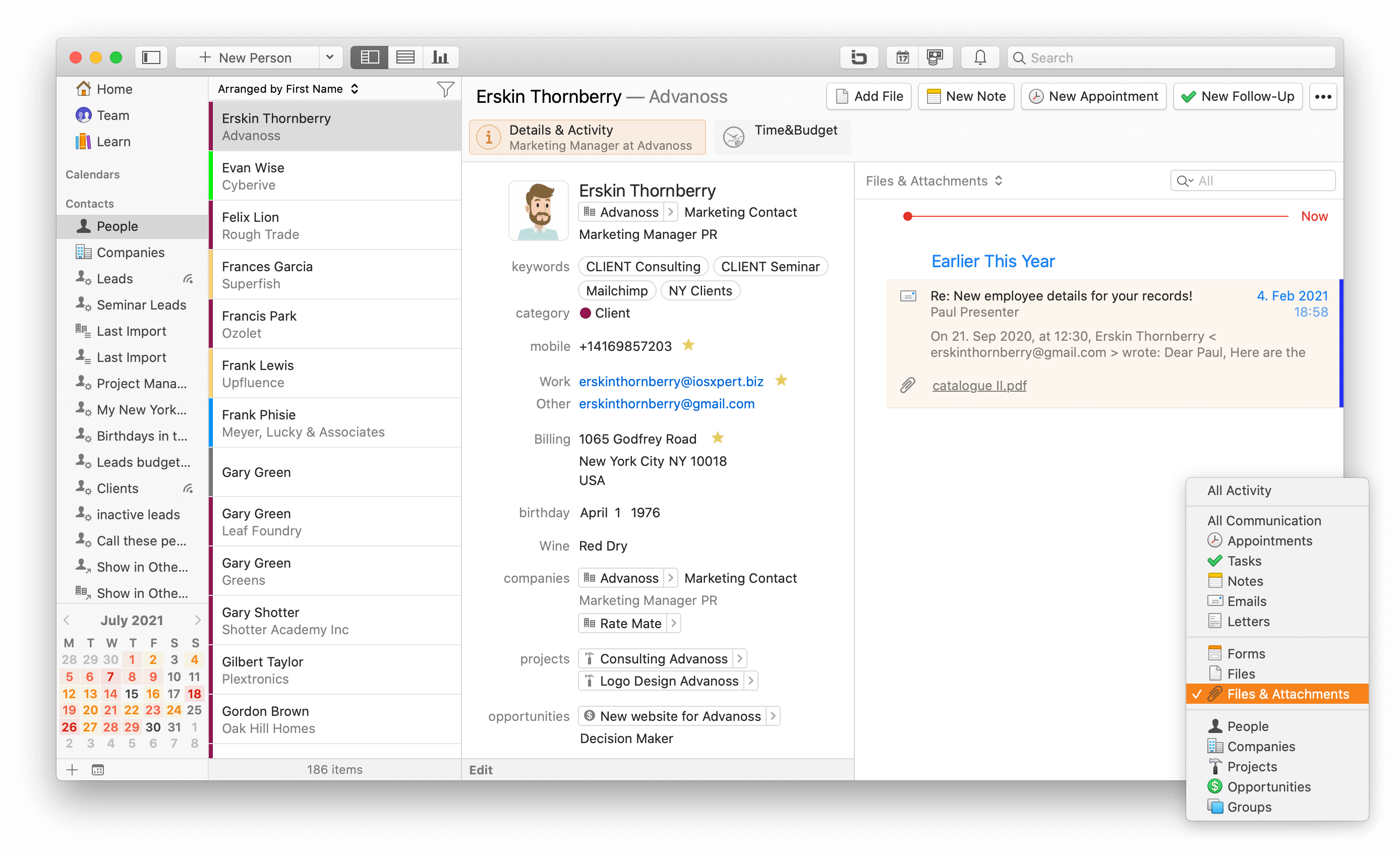Screen dimensions: 1400x855
Task: Open the inactive leads group
Action: 132,514
